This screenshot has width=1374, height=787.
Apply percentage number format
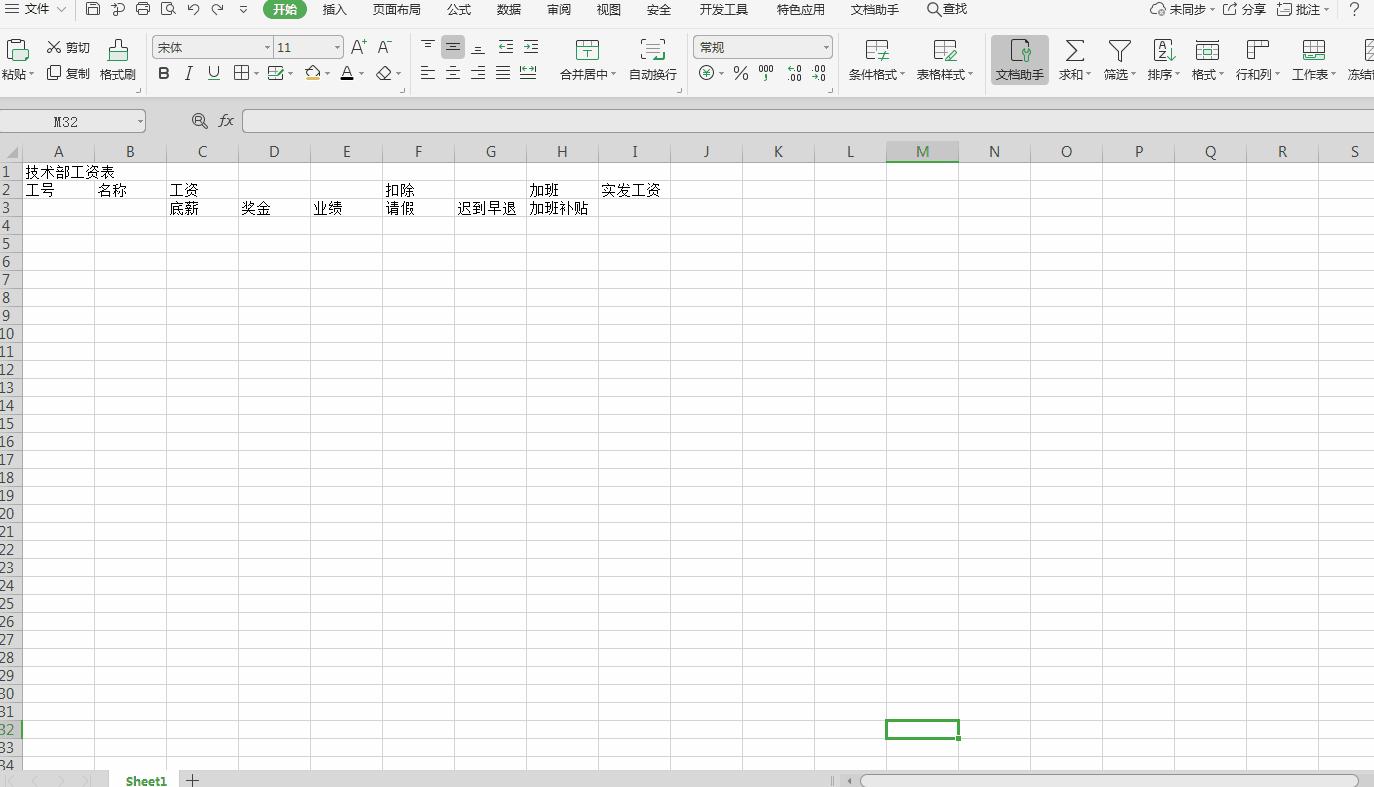740,73
